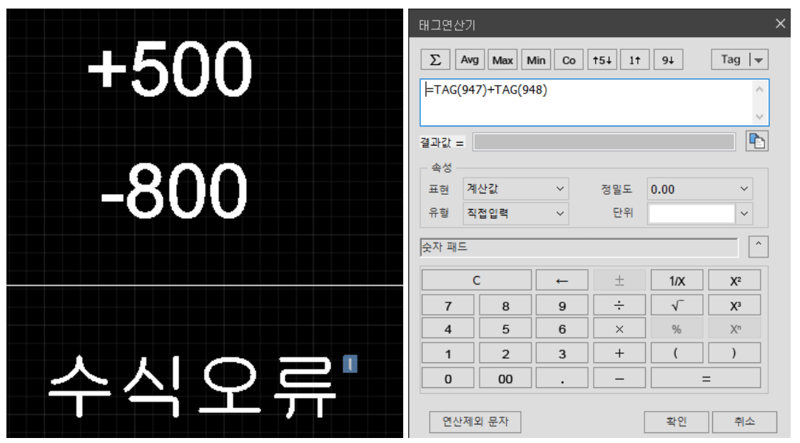
Task: Click the 00 double zero key
Action: pos(505,378)
